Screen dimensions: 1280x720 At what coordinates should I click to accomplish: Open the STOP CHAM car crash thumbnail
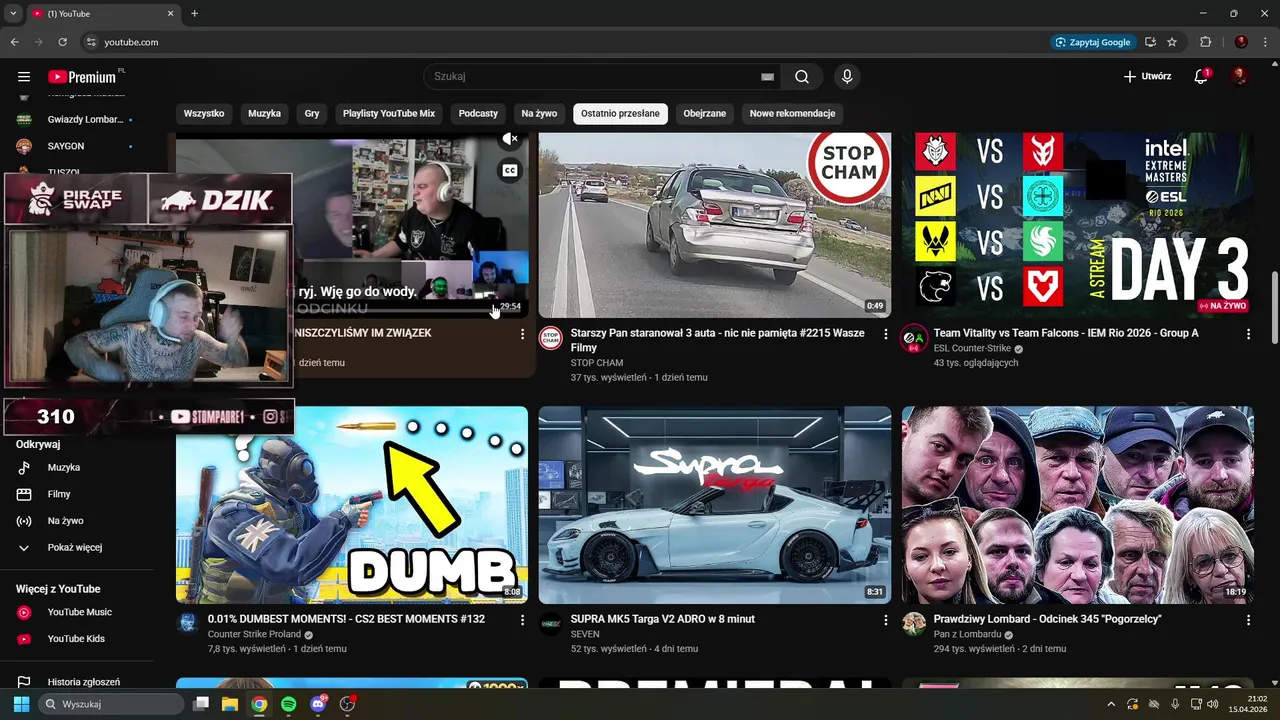click(715, 225)
